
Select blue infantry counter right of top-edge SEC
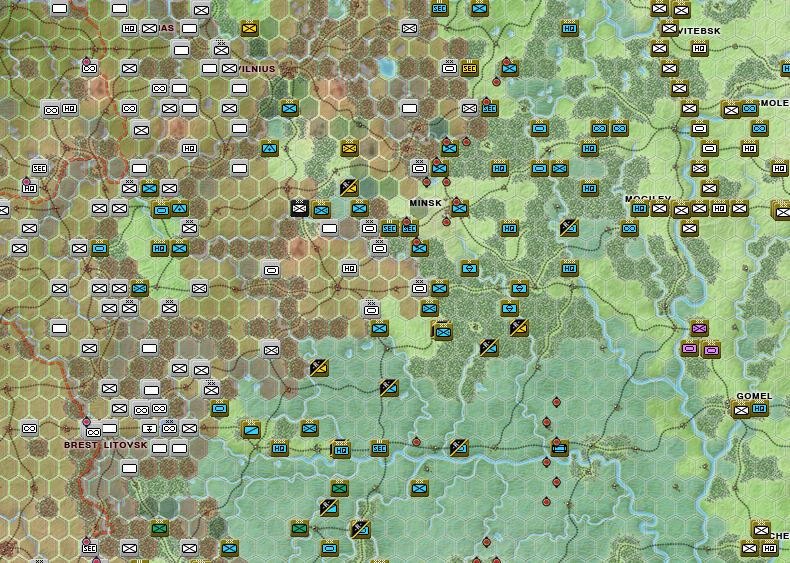480,9
